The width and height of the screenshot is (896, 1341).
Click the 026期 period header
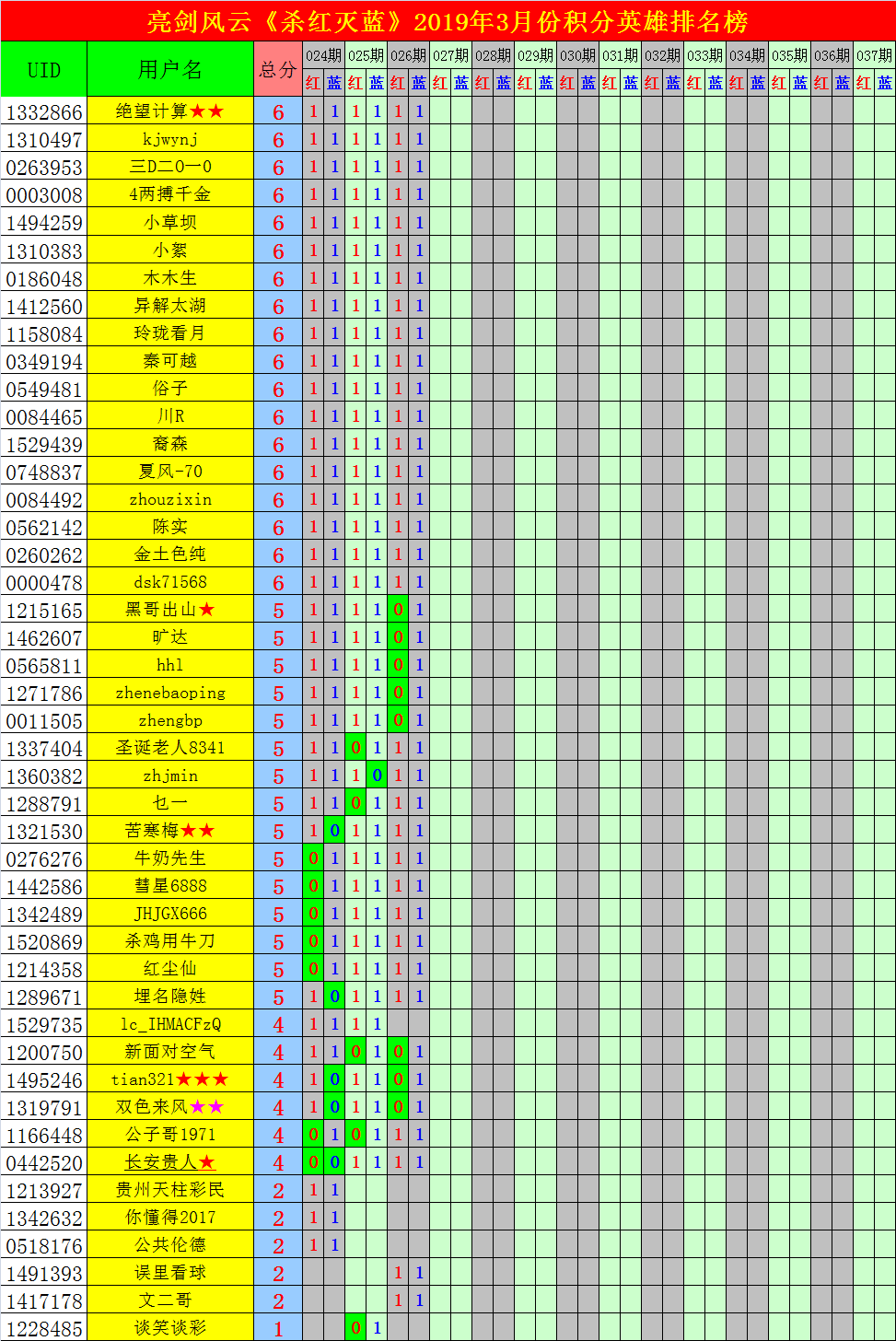[408, 55]
